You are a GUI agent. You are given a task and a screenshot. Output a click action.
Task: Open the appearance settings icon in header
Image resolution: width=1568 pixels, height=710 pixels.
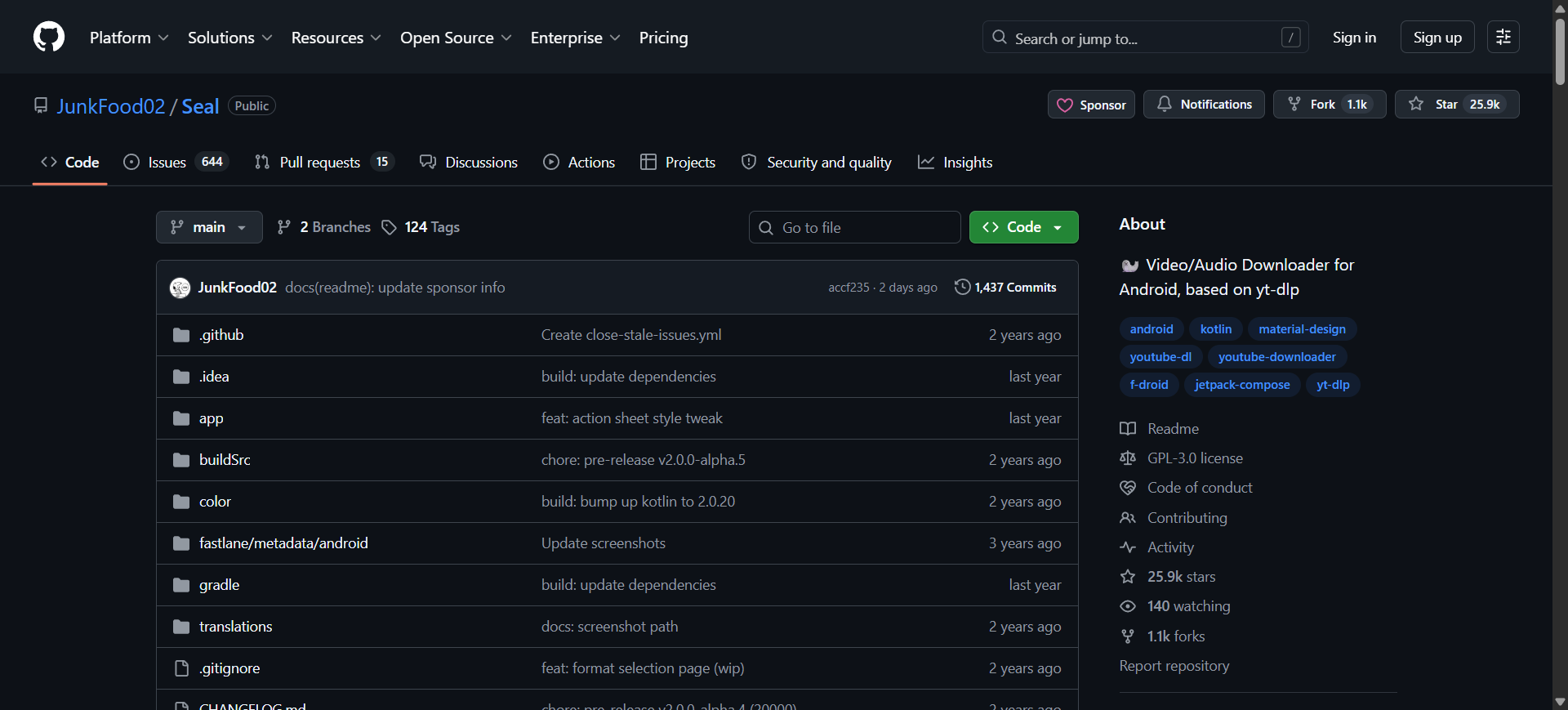point(1503,38)
